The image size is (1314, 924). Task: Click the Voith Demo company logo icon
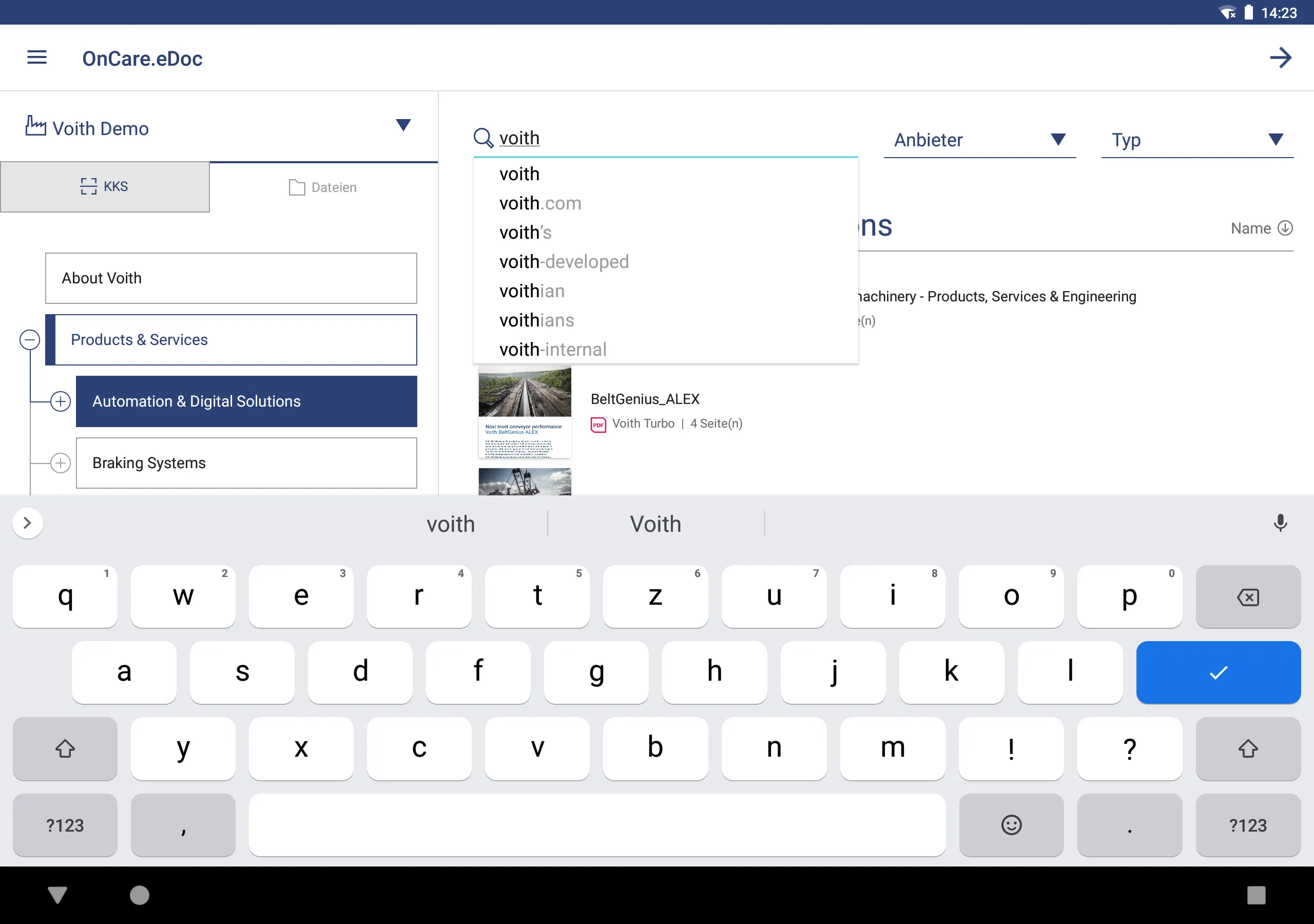pyautogui.click(x=37, y=127)
